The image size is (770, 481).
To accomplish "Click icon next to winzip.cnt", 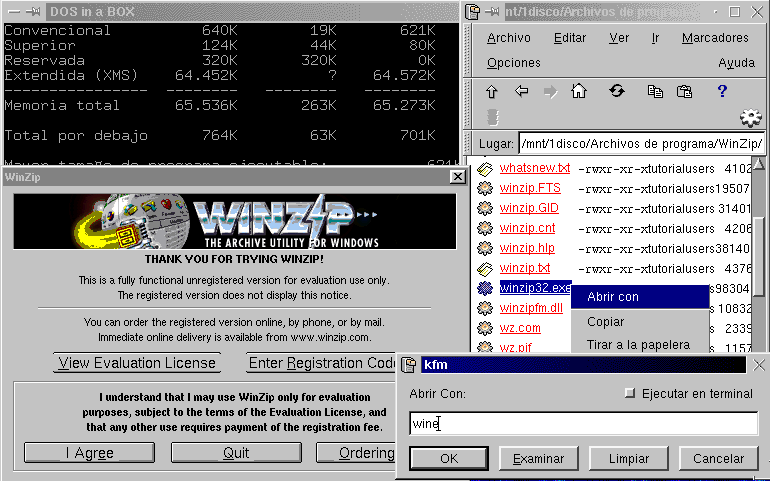I will click(485, 228).
